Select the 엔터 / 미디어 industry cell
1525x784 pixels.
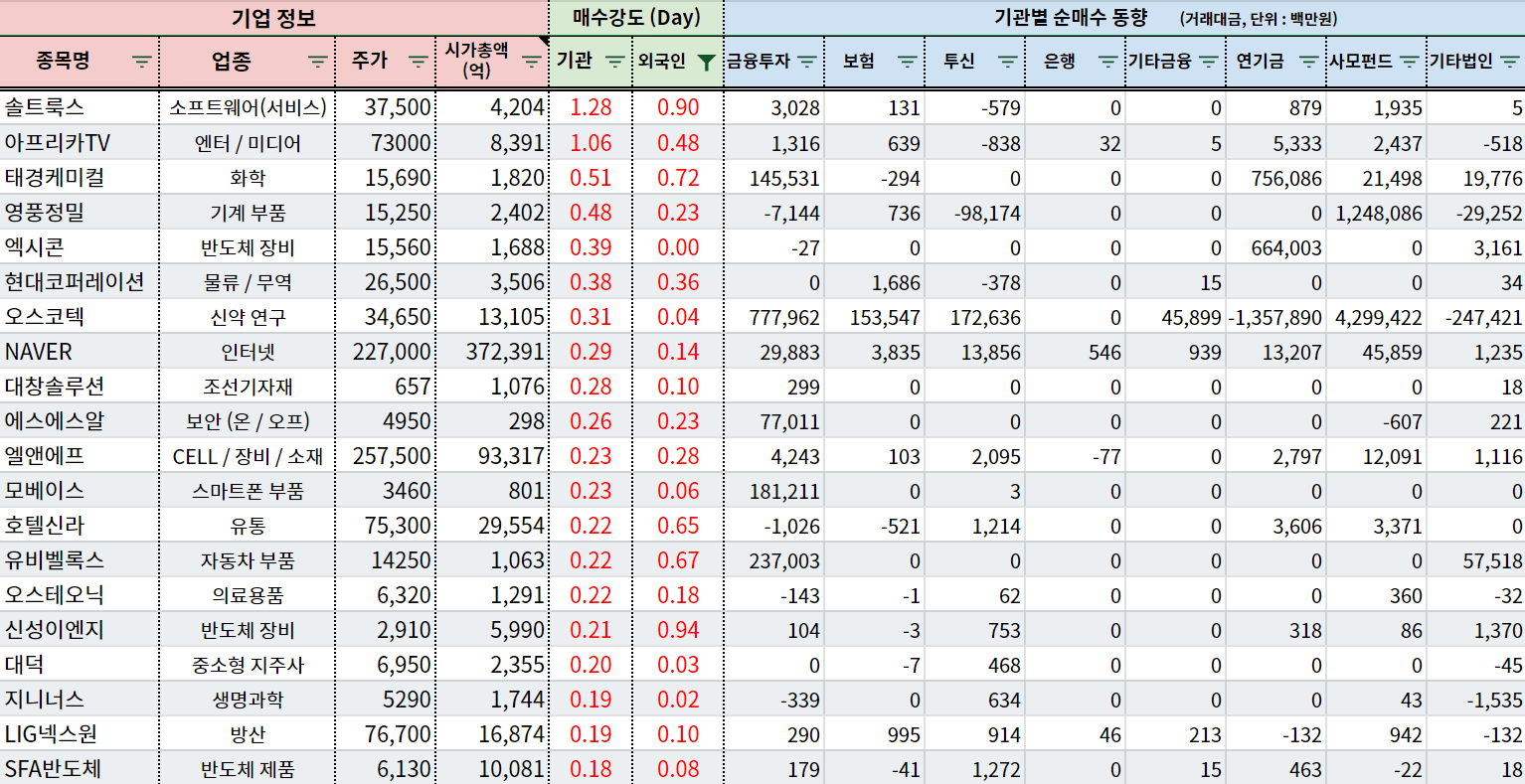248,142
